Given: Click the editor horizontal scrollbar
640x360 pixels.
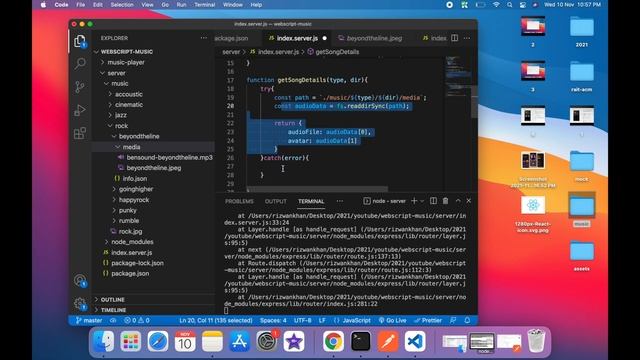Looking at the screenshot, I should [318, 189].
